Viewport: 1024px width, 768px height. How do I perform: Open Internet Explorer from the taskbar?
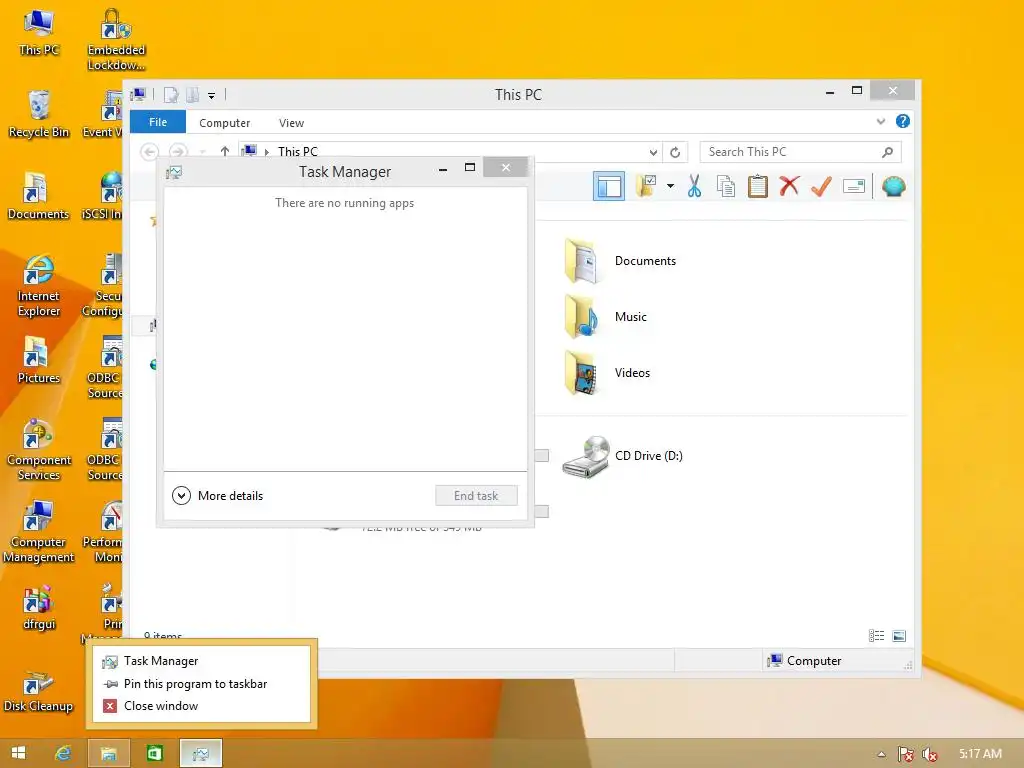click(x=63, y=753)
